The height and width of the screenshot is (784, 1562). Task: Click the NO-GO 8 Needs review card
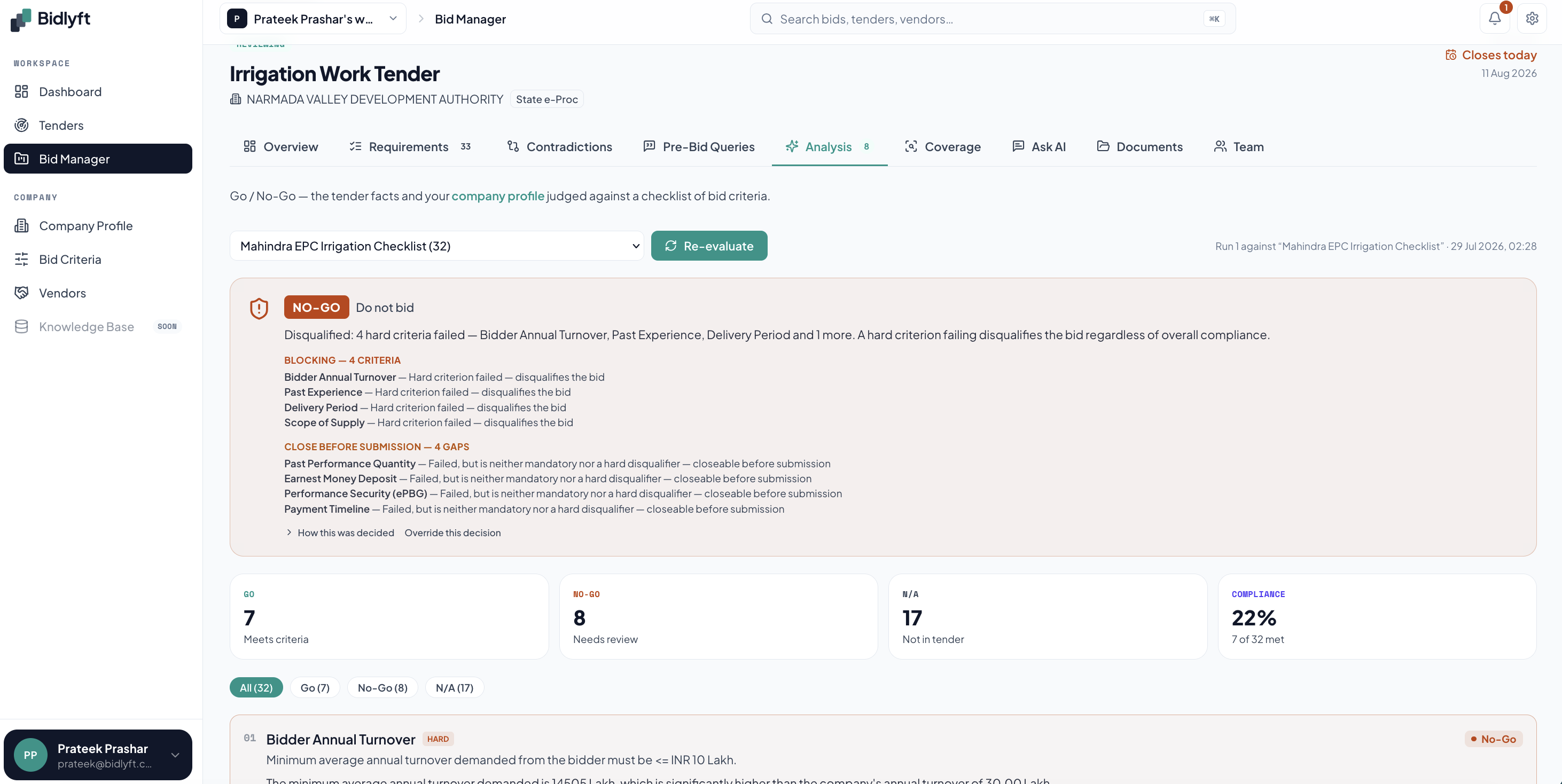(718, 617)
